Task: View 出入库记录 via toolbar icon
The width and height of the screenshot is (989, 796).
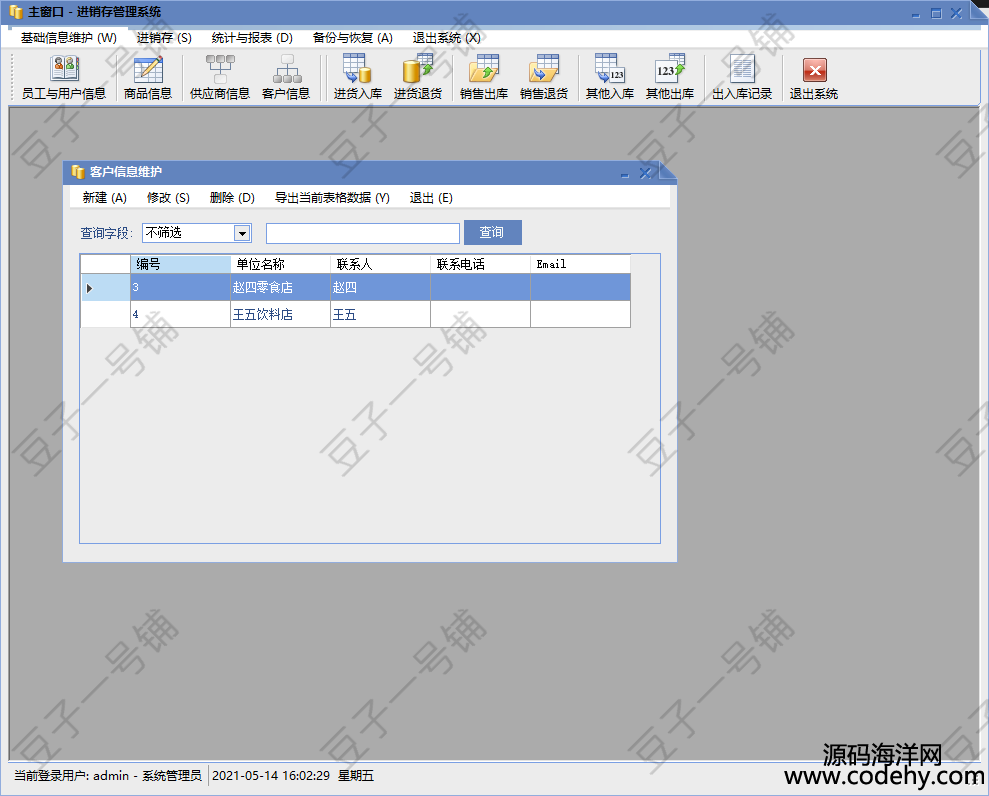Action: tap(742, 77)
